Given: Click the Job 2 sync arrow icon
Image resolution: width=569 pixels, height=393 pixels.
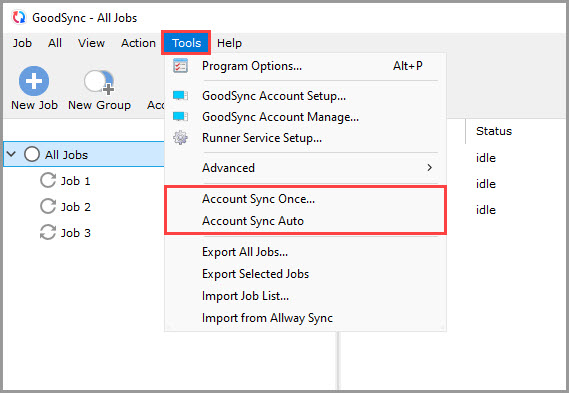Looking at the screenshot, I should click(48, 206).
